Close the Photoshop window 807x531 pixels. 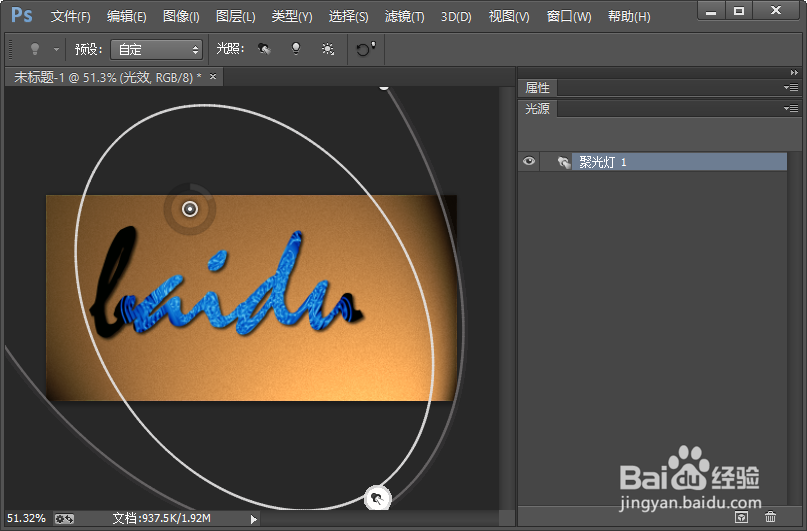pos(776,11)
